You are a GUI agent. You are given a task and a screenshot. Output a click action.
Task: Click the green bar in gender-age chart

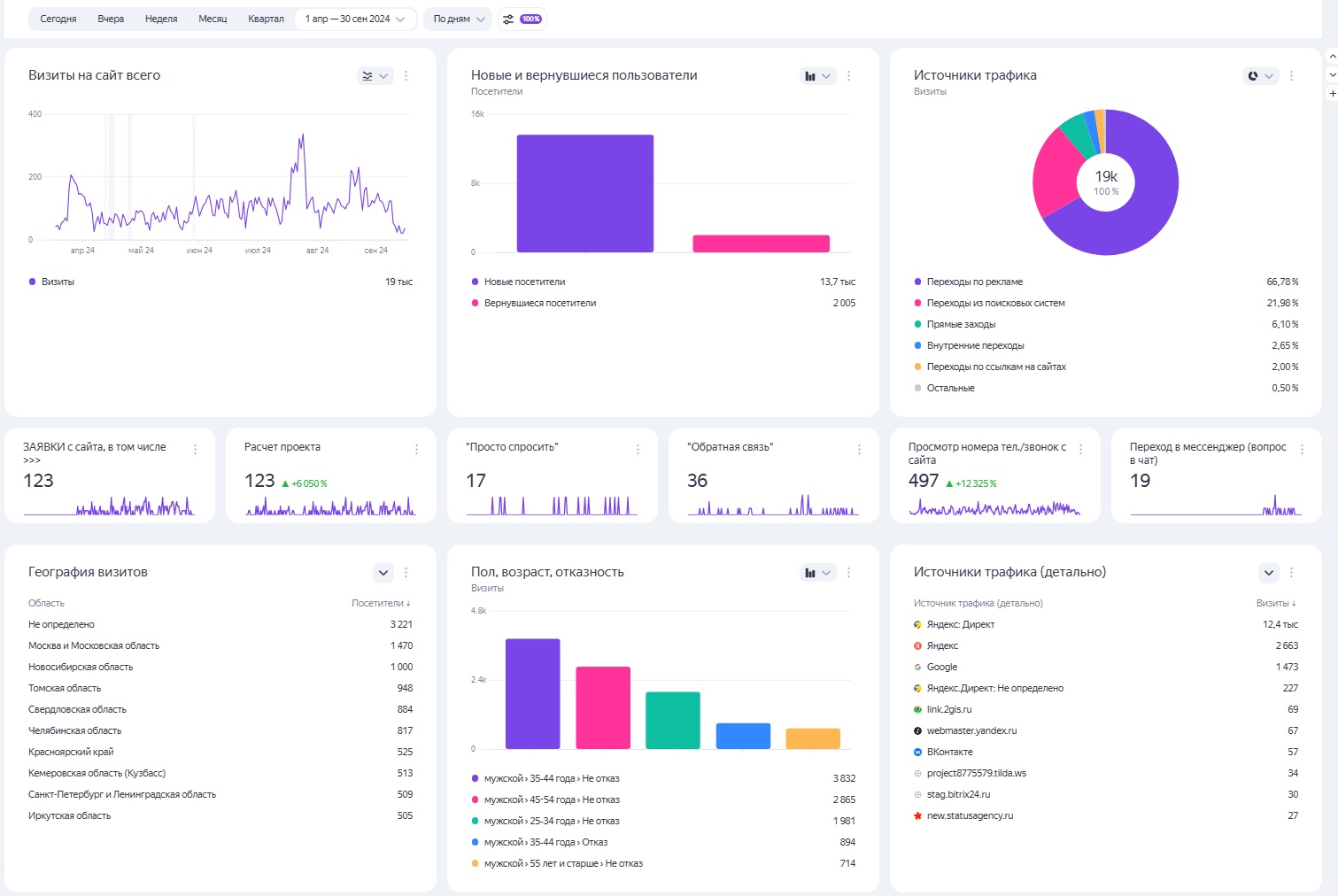coord(673,721)
